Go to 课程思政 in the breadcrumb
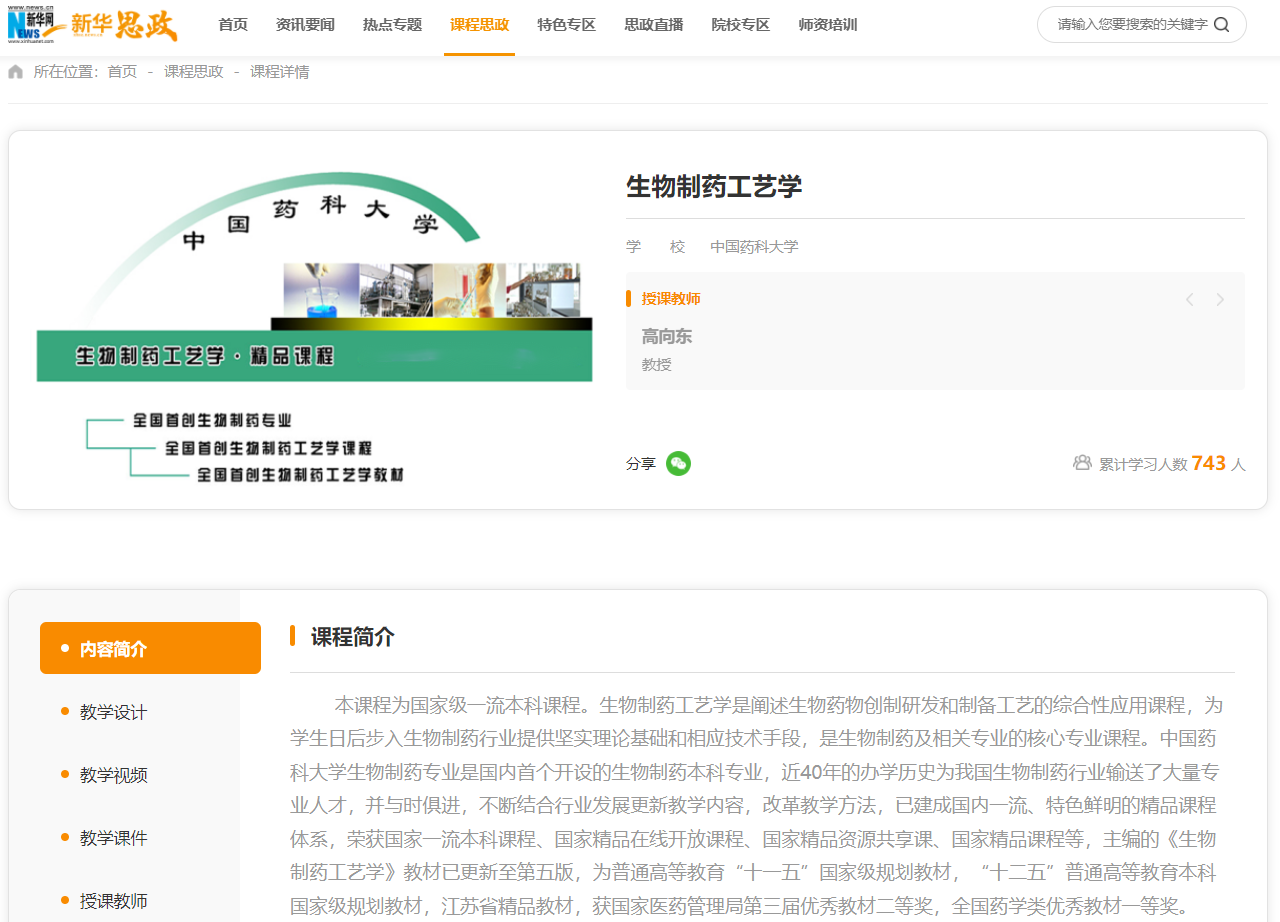Screen dimensions: 1280x922 [x=194, y=72]
